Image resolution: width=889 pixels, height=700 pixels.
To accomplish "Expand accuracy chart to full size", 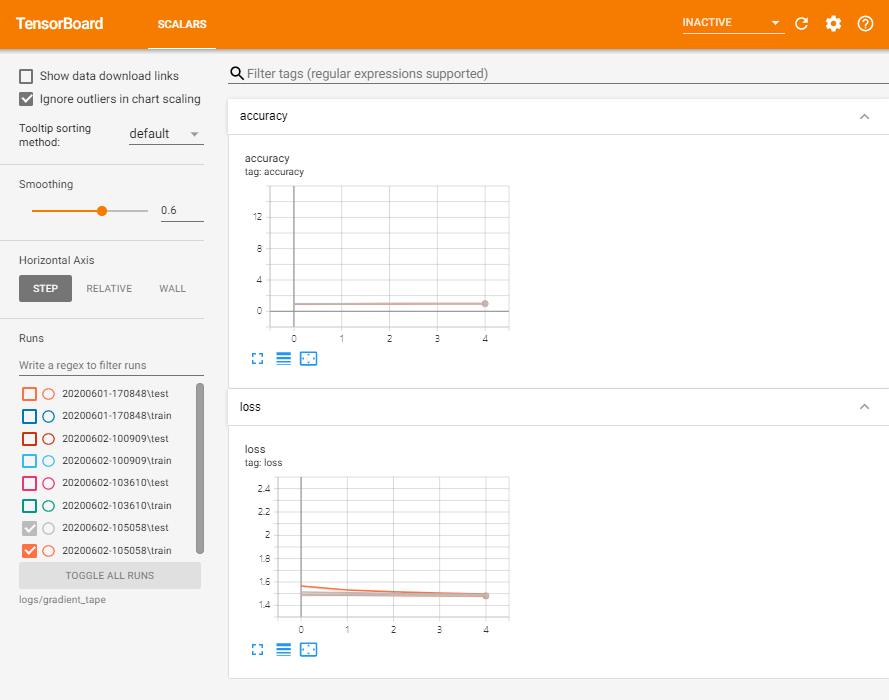I will click(x=257, y=359).
